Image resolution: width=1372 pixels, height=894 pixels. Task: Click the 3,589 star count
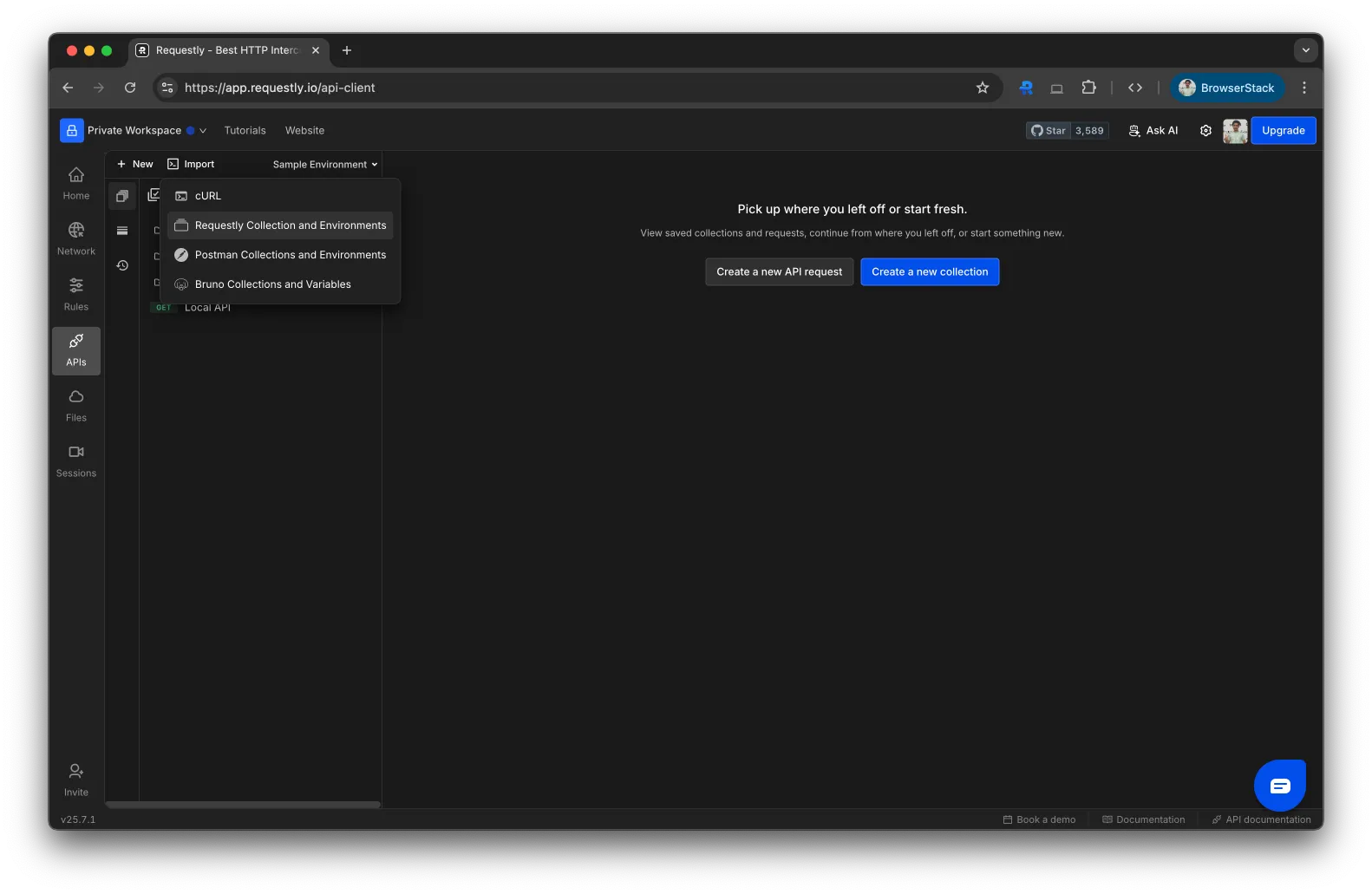(1089, 131)
